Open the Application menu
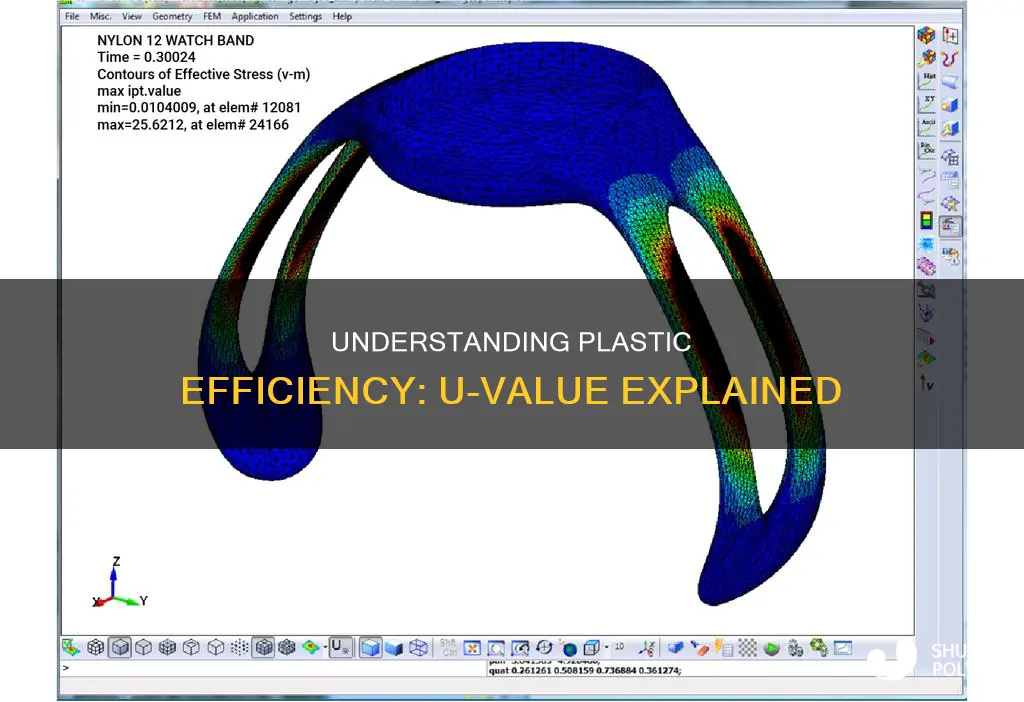 click(255, 16)
